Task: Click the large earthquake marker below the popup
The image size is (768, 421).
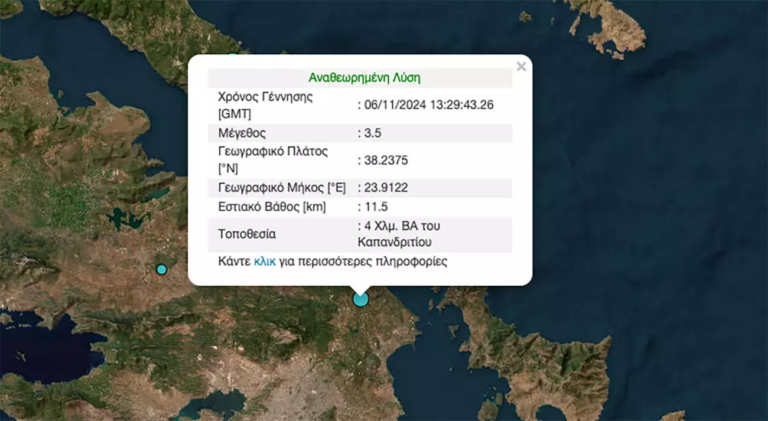Action: pyautogui.click(x=360, y=299)
